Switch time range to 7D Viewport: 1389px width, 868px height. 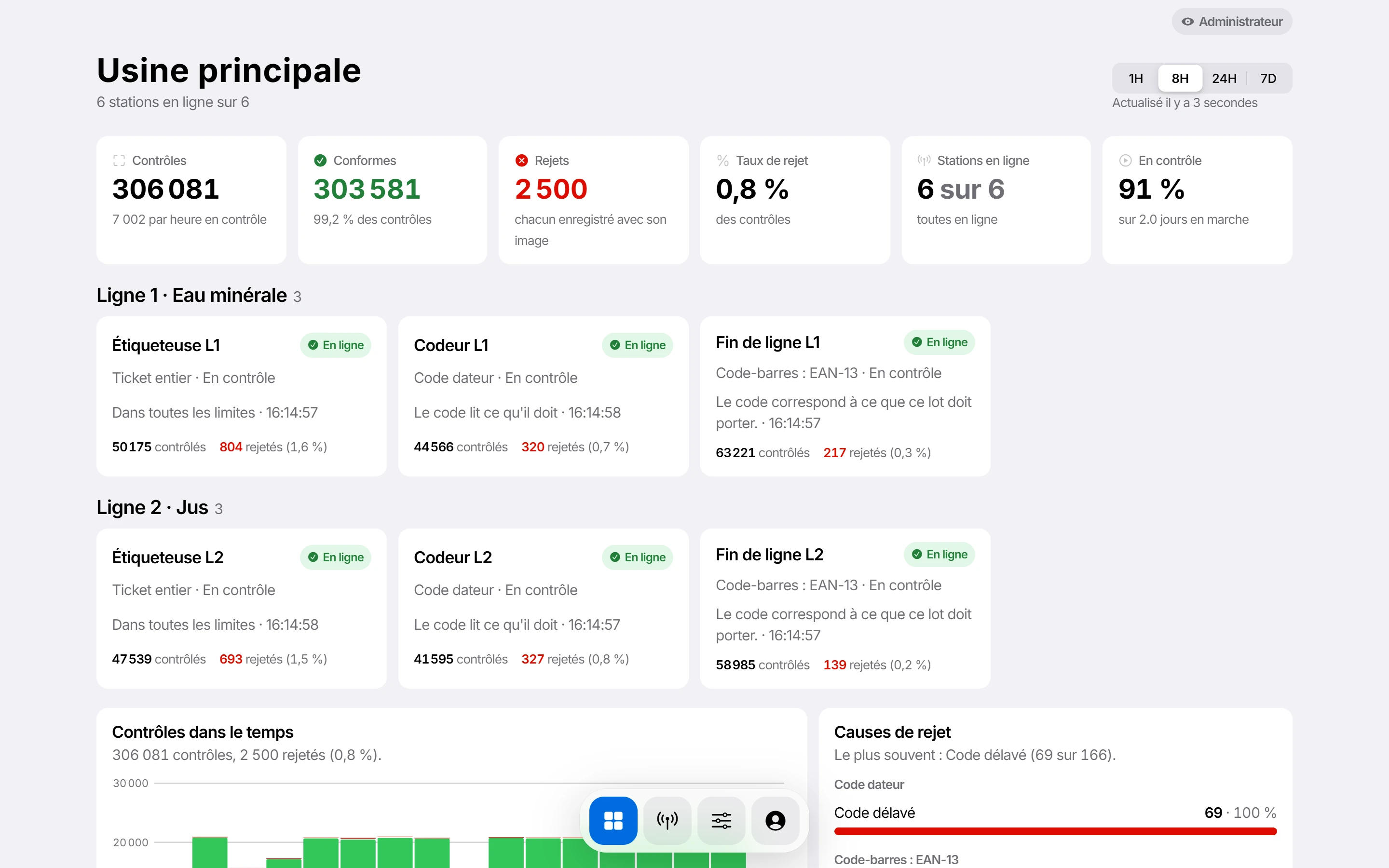[x=1268, y=78]
